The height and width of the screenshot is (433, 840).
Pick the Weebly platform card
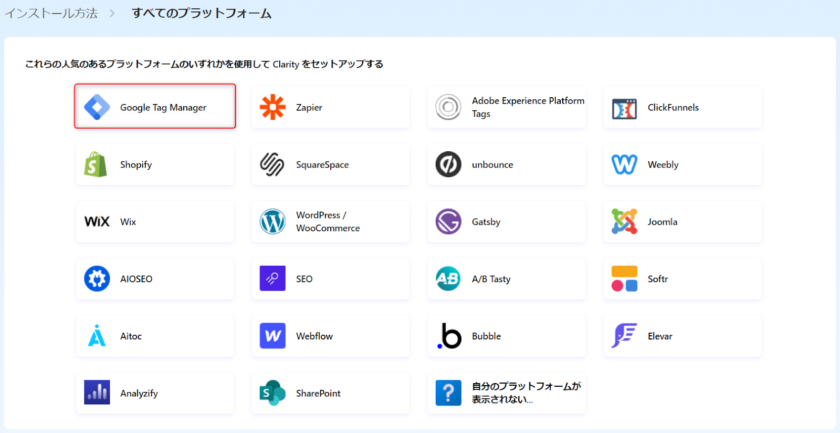(682, 165)
